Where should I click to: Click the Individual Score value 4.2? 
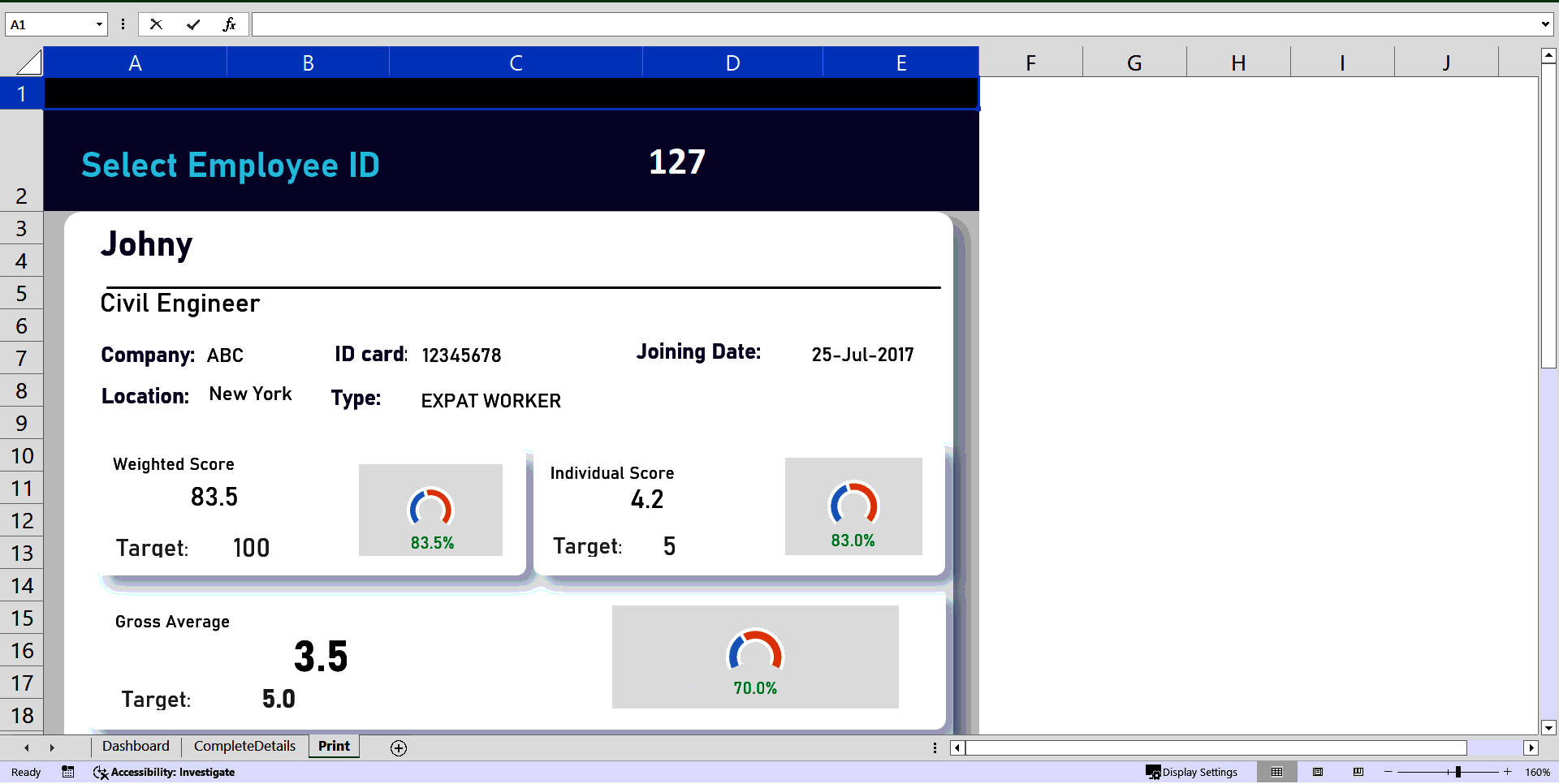[x=647, y=499]
